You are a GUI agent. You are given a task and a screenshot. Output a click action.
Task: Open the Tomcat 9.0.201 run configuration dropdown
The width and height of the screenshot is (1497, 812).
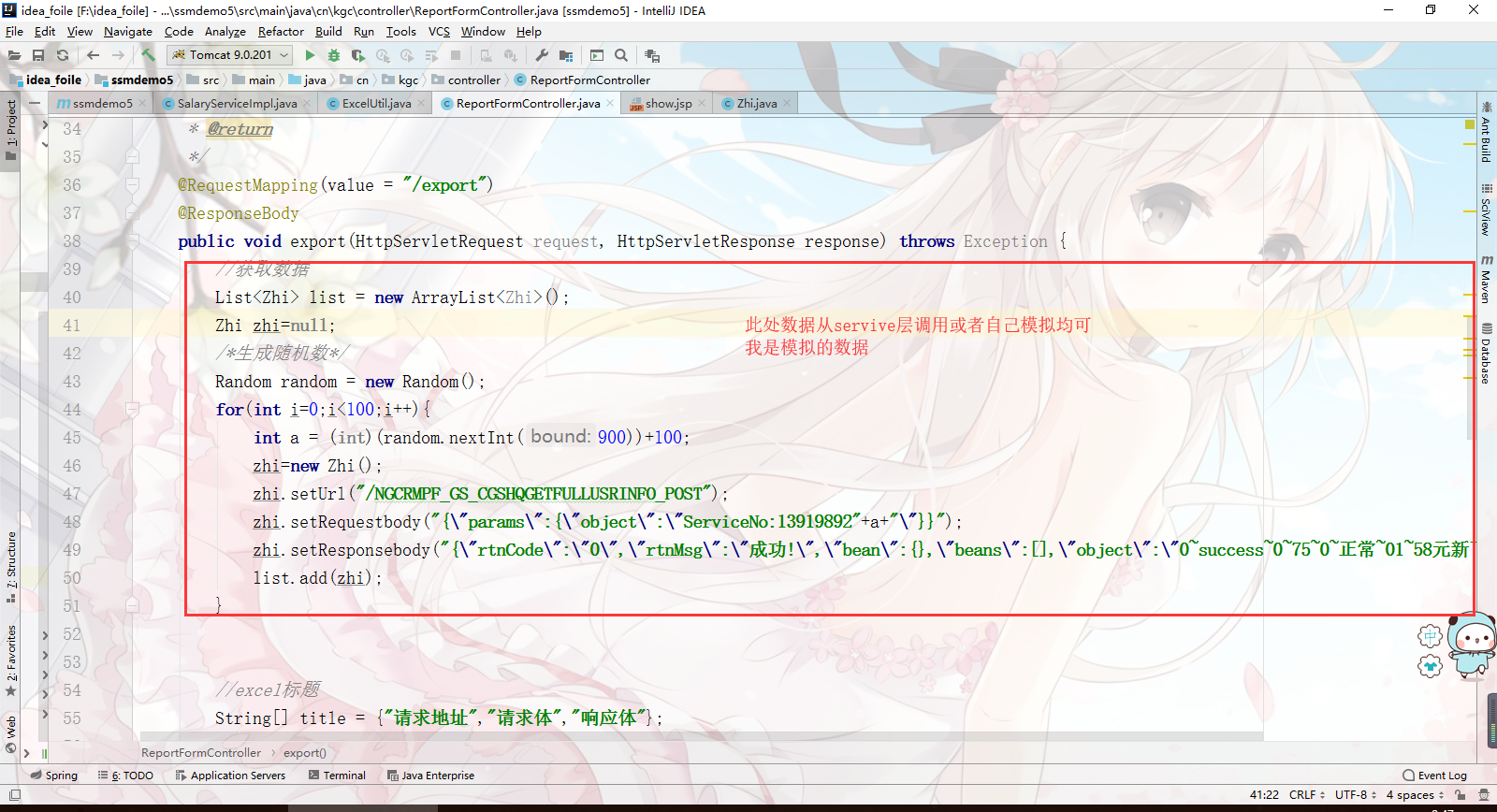[x=230, y=55]
